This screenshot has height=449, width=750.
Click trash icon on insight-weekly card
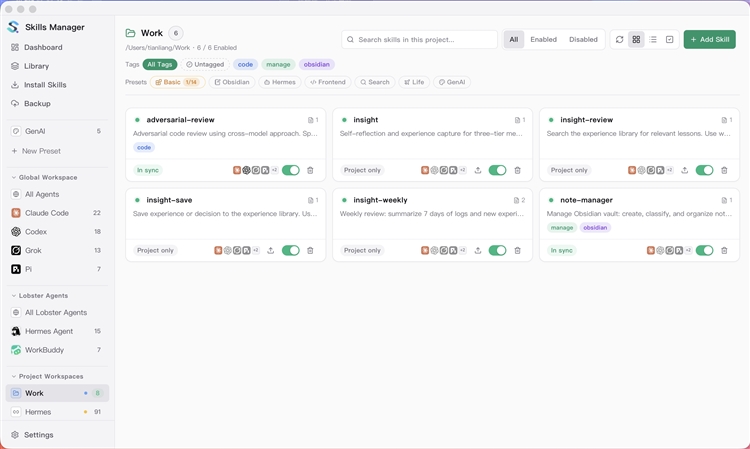[517, 251]
